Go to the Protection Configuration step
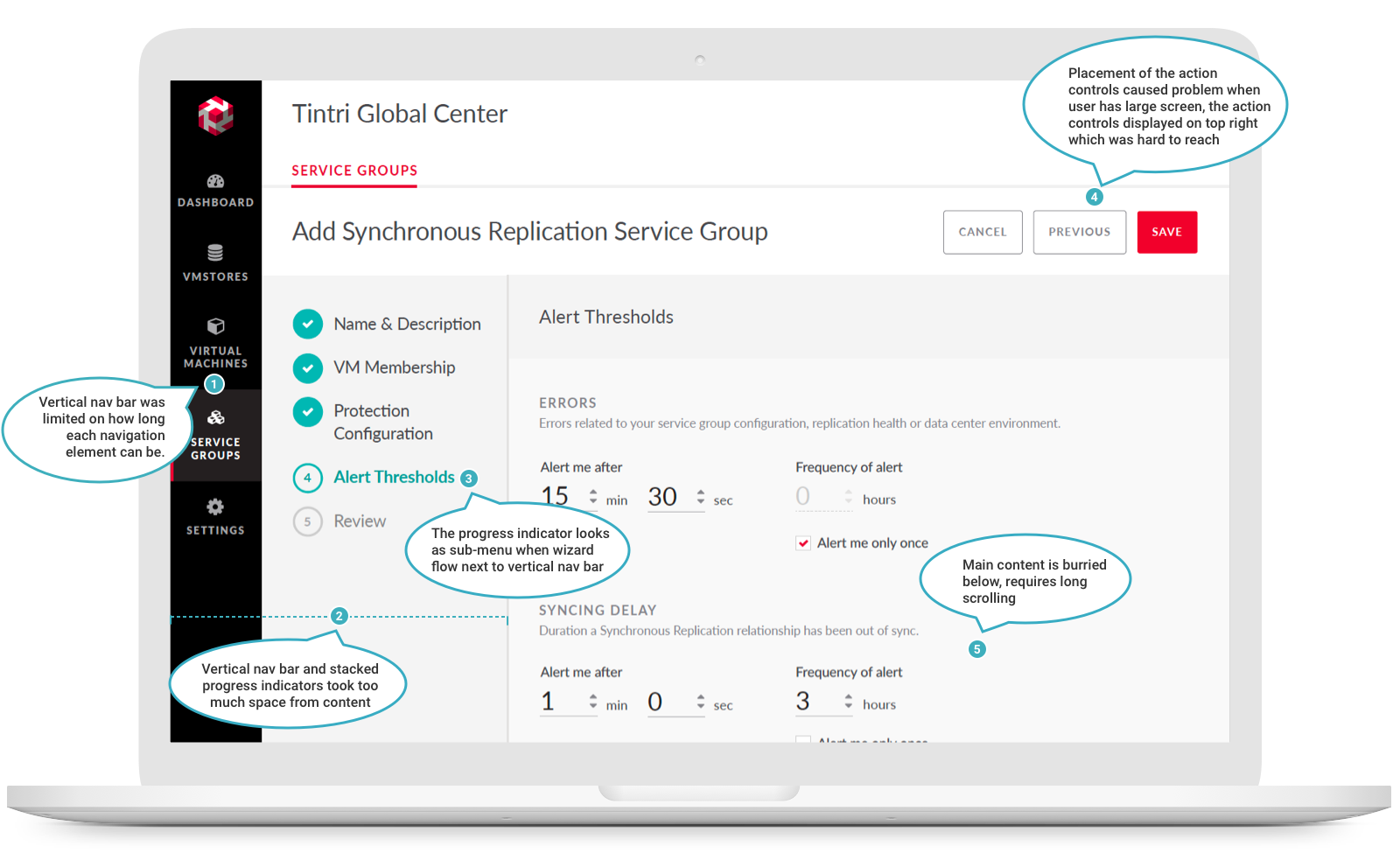Image resolution: width=1400 pixels, height=860 pixels. point(383,422)
